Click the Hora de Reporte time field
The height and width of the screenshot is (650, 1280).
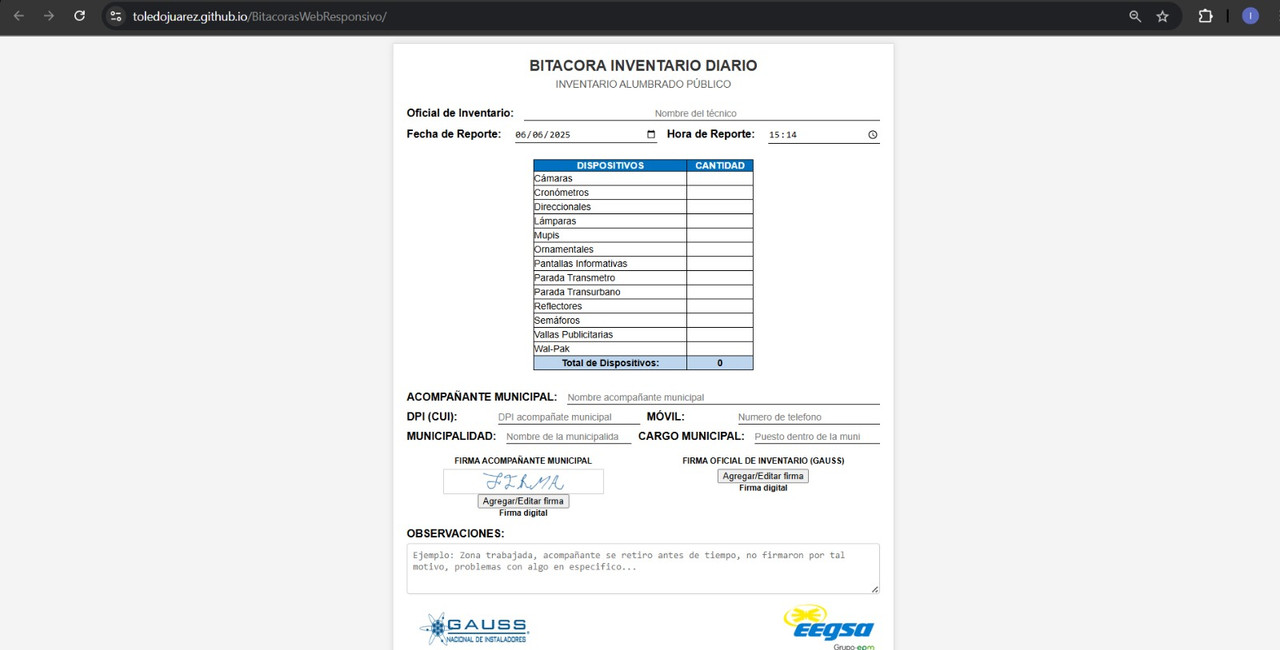(x=822, y=134)
